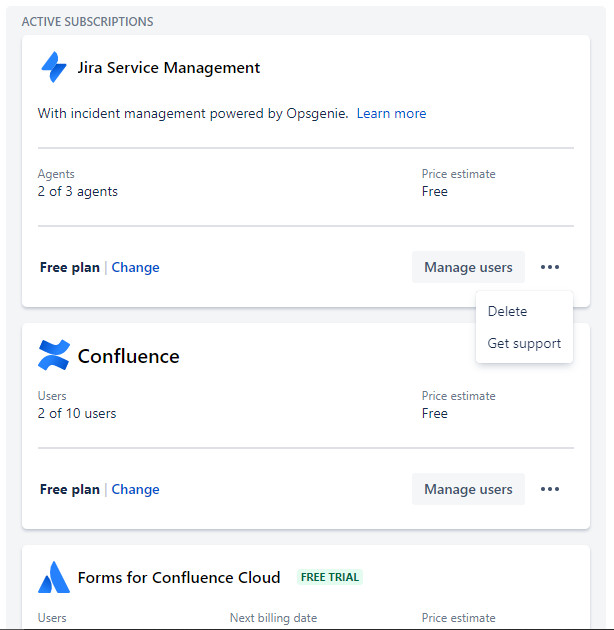Change the Jira Service Management free plan
This screenshot has height=630, width=614.
[x=135, y=267]
